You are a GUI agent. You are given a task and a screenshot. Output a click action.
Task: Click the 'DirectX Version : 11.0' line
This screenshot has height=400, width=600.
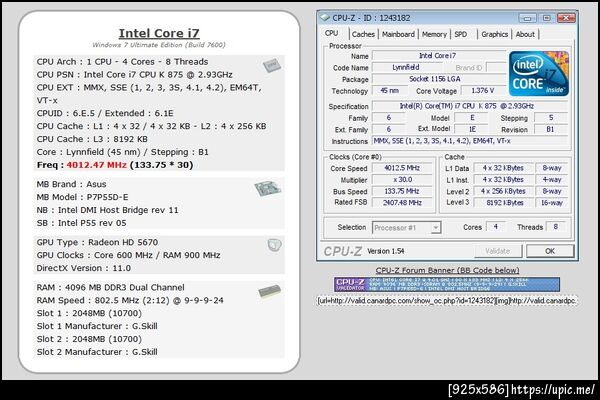[x=84, y=268]
